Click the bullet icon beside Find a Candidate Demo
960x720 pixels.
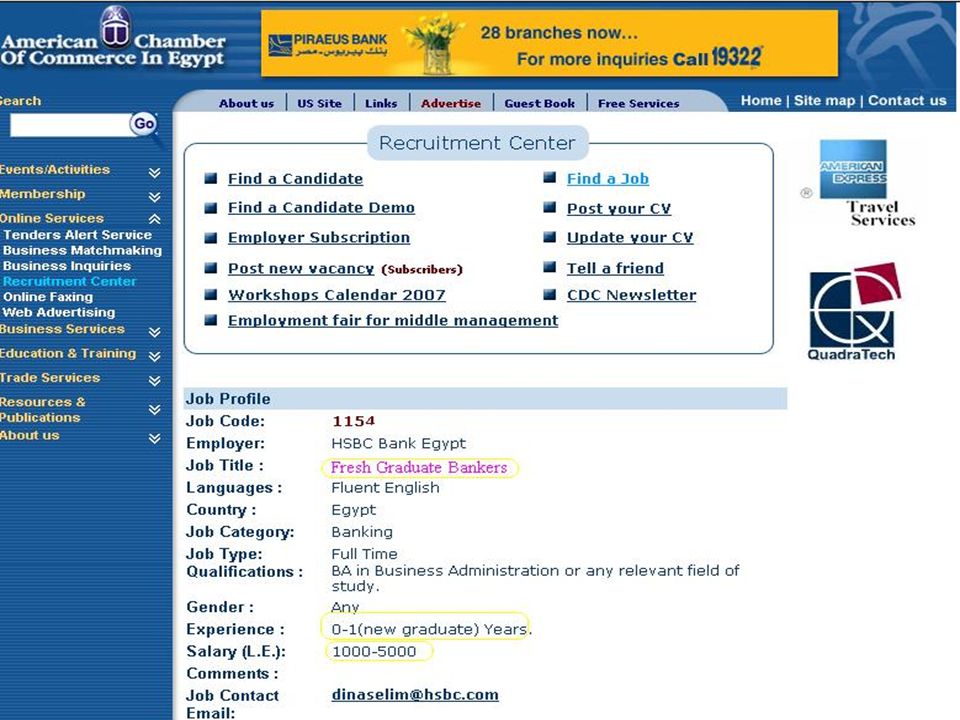point(211,208)
